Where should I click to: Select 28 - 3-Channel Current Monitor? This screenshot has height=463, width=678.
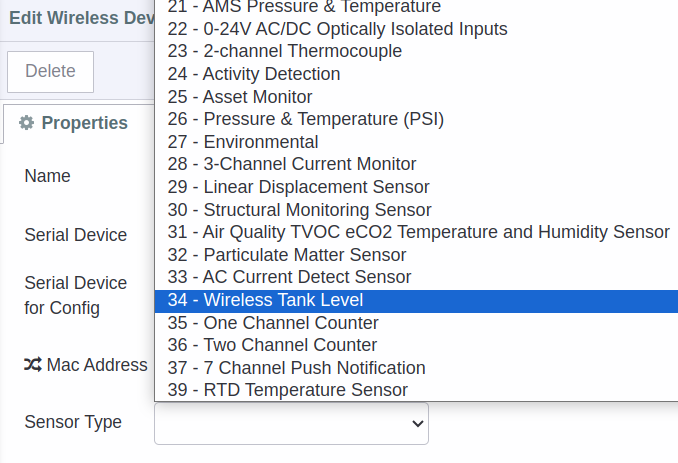pos(416,164)
